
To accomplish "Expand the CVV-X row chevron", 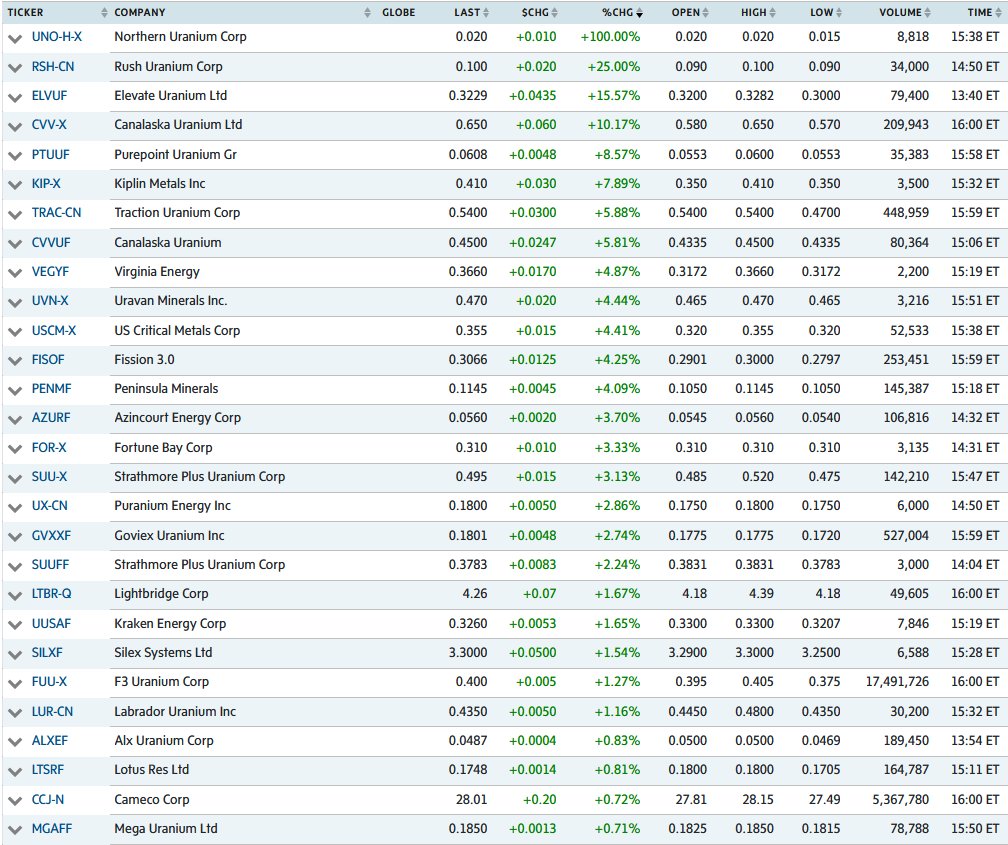I will tap(15, 127).
